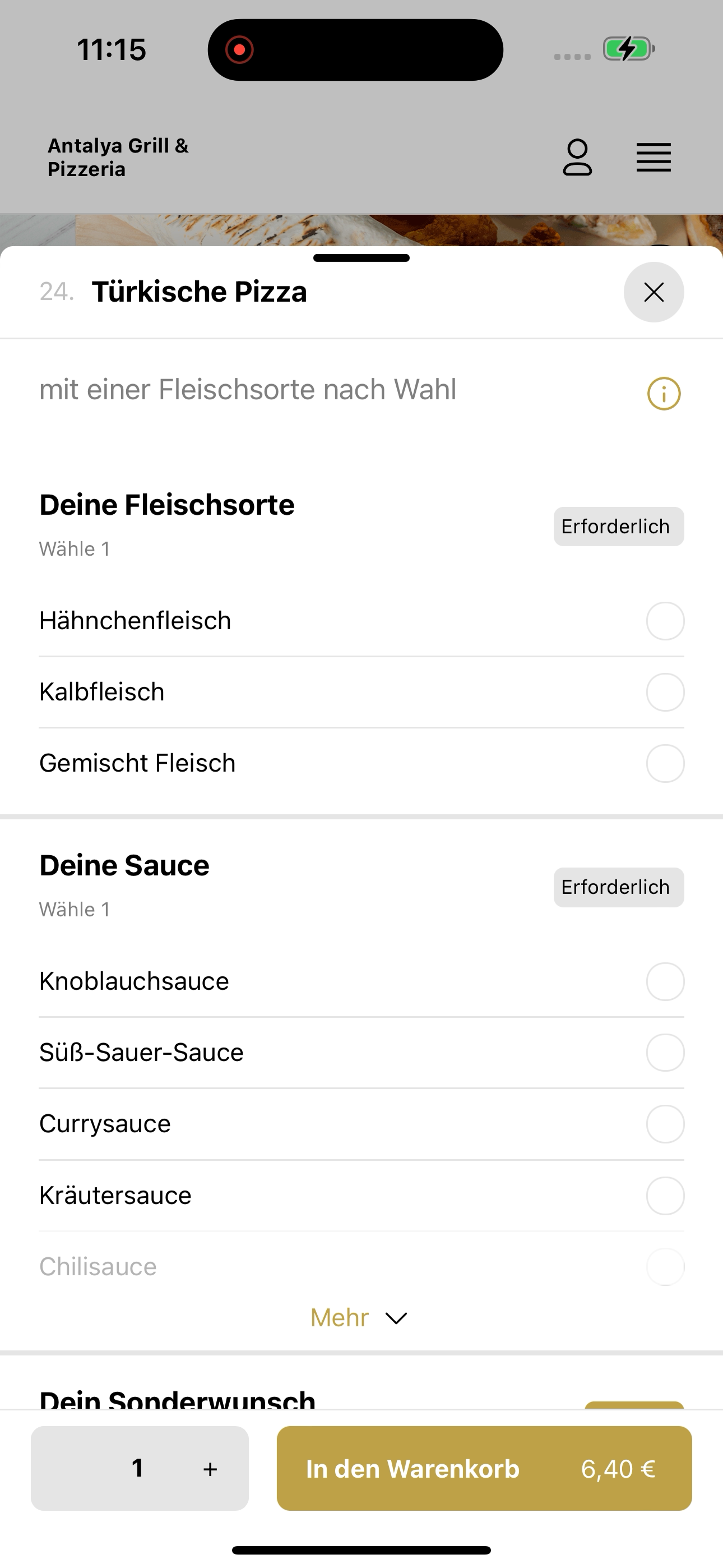Image resolution: width=723 pixels, height=1568 pixels.
Task: Tap the plus icon to increase quantity
Action: 210,1469
